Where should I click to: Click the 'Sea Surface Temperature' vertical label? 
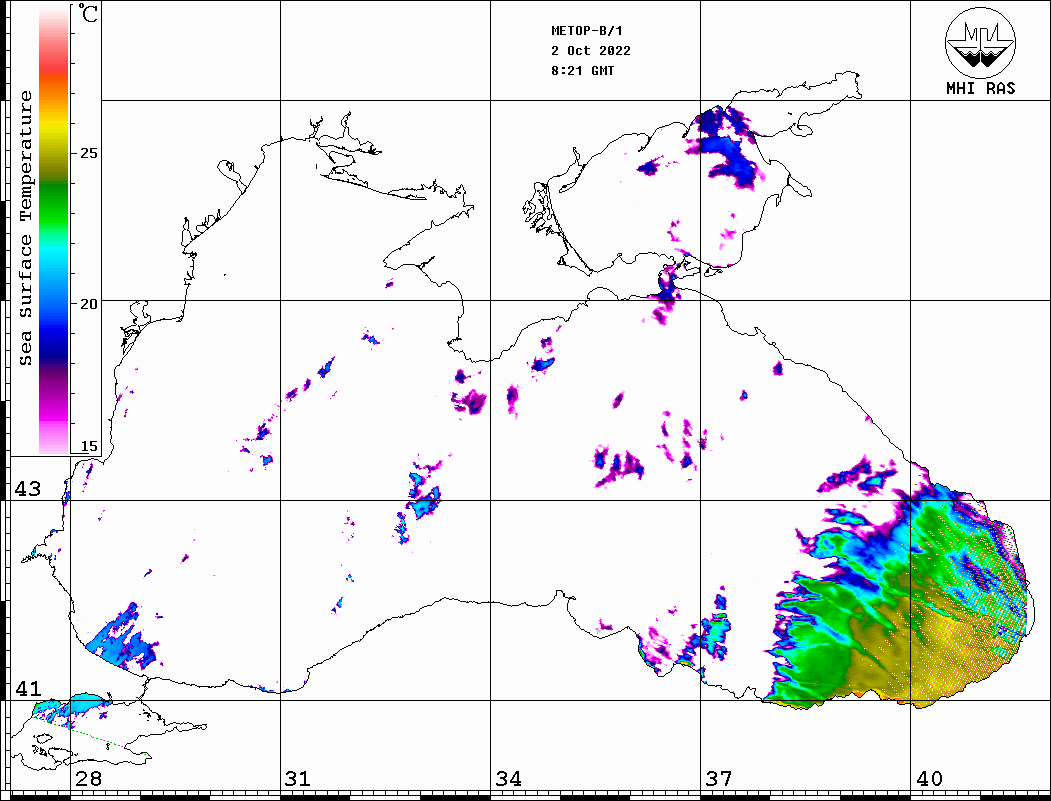(x=25, y=228)
